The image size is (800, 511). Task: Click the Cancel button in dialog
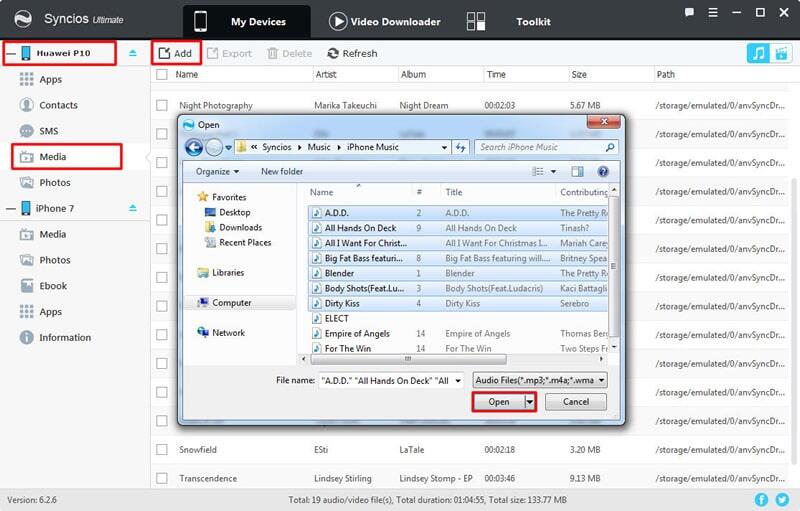[x=575, y=402]
